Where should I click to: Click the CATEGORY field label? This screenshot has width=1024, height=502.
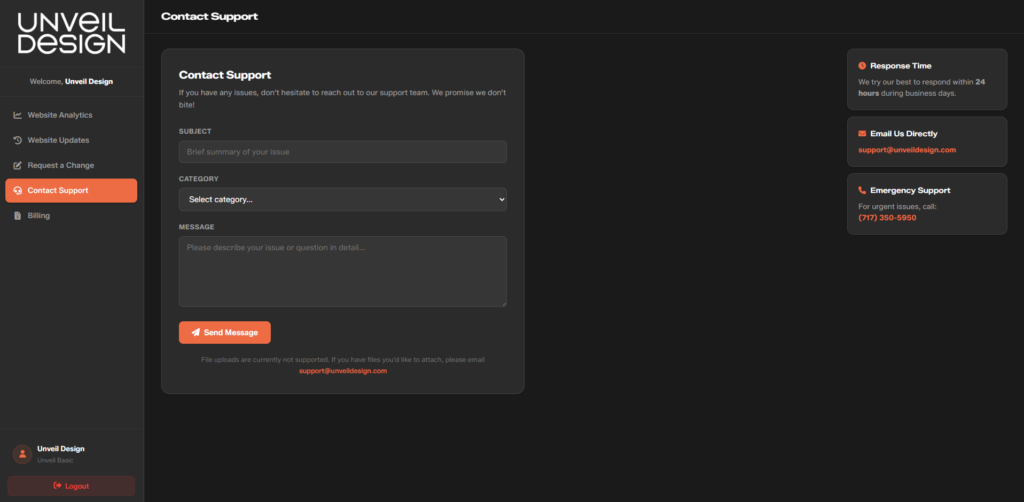click(199, 179)
